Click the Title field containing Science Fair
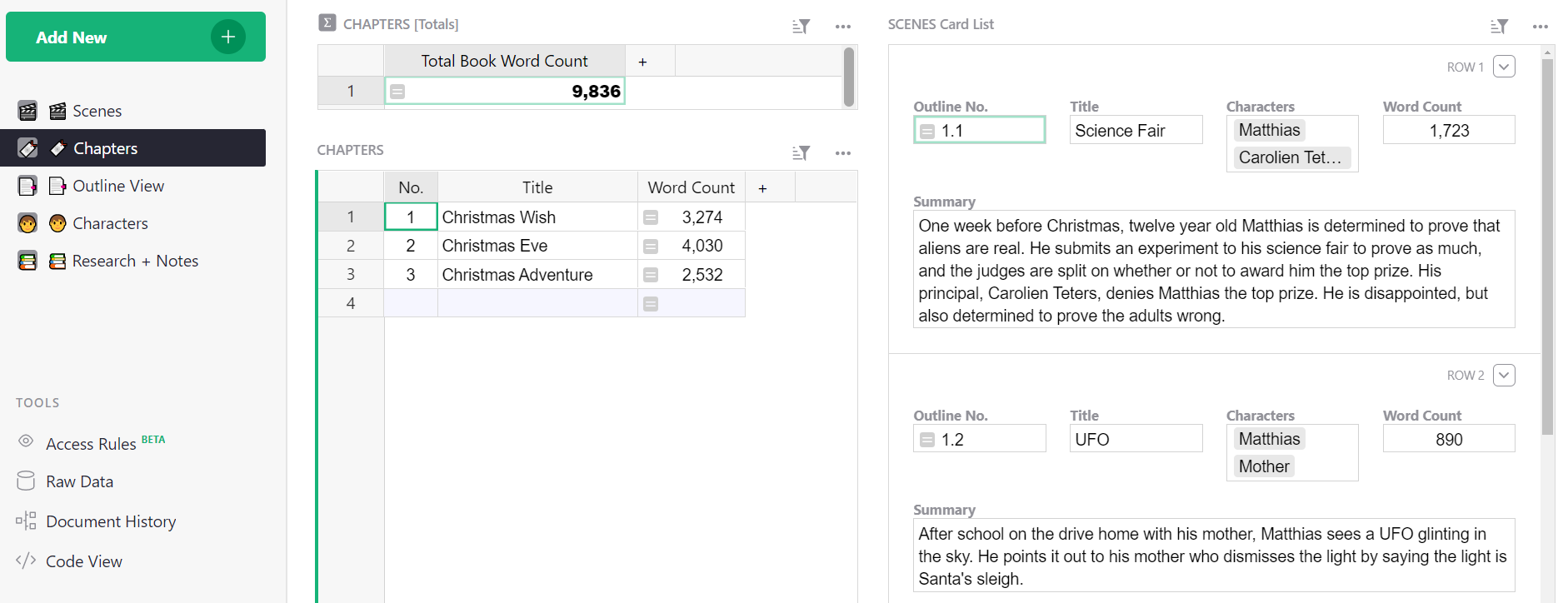The height and width of the screenshot is (603, 1568). pos(1135,131)
